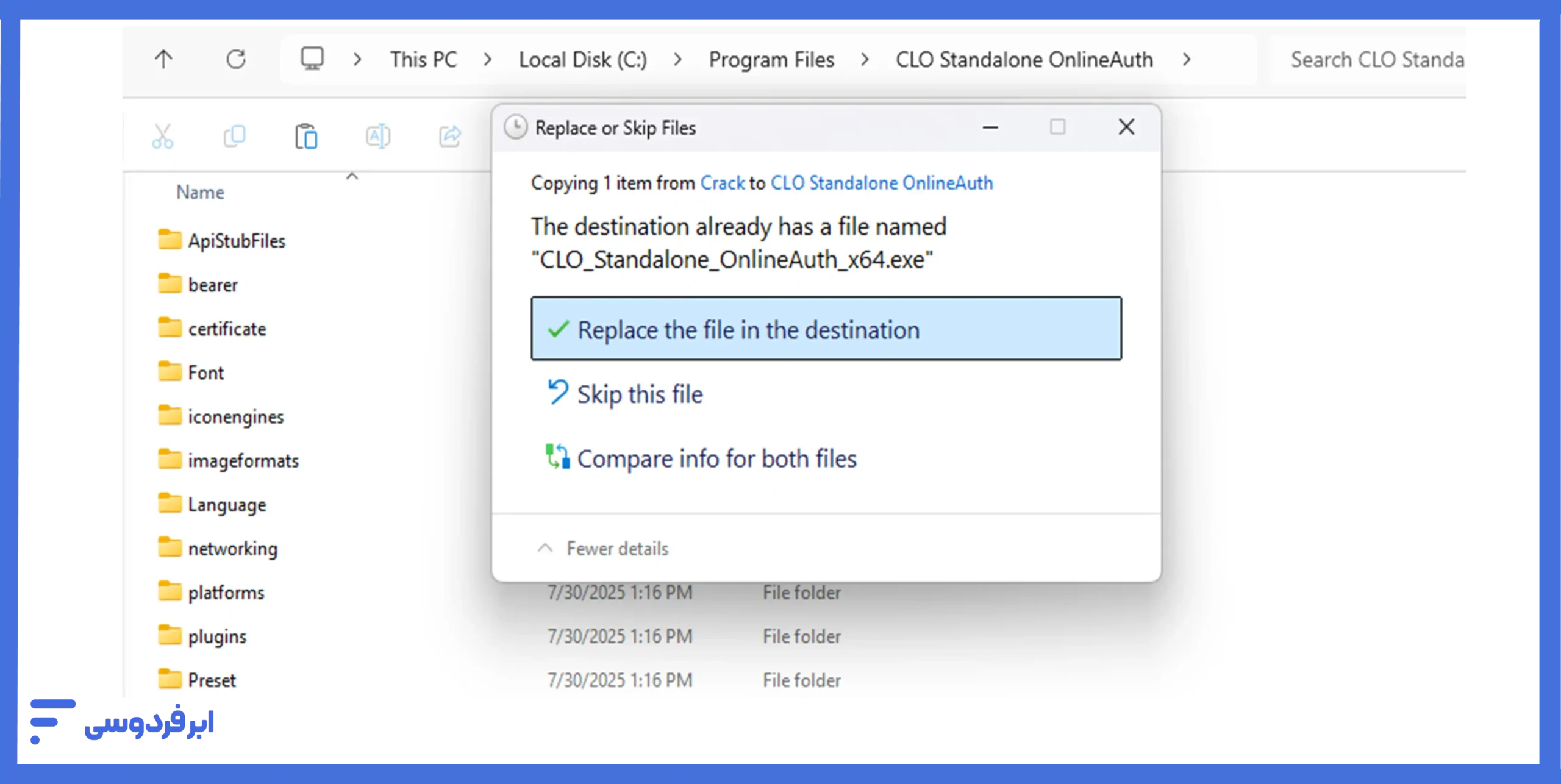Click the Rename icon in toolbar
Screen dimensions: 1561x784
pos(377,136)
